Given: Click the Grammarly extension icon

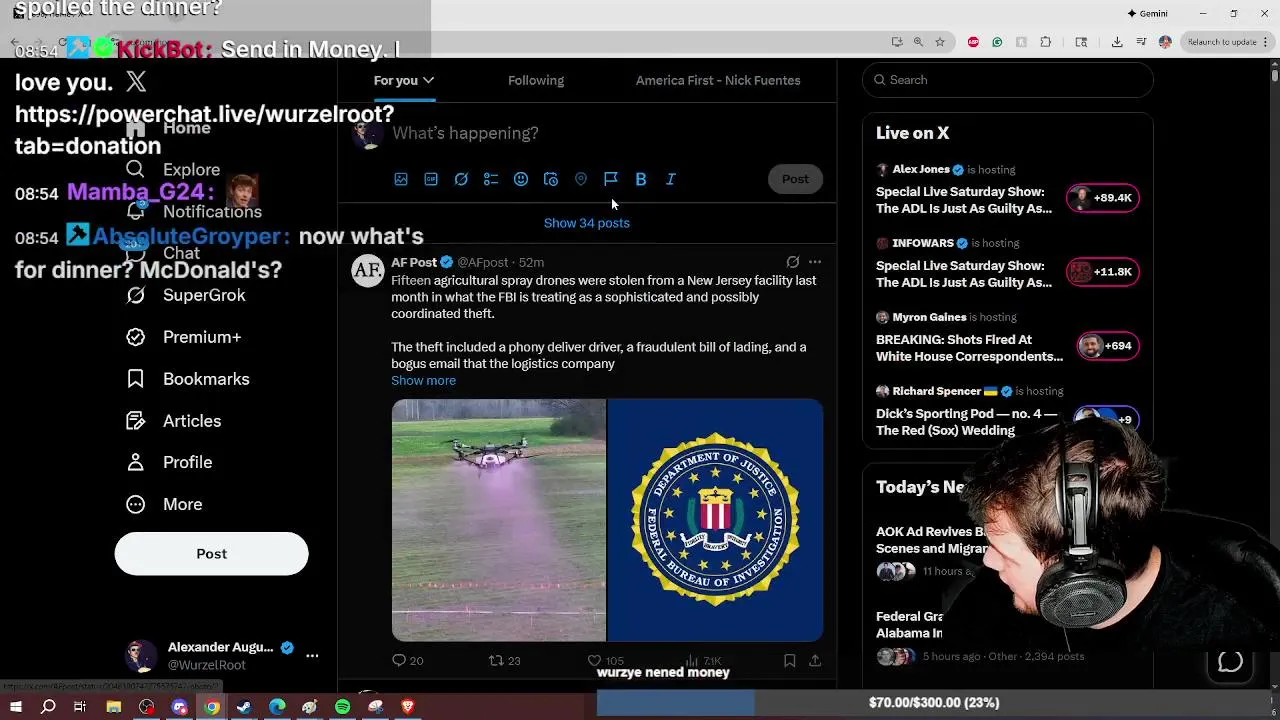Looking at the screenshot, I should [997, 42].
